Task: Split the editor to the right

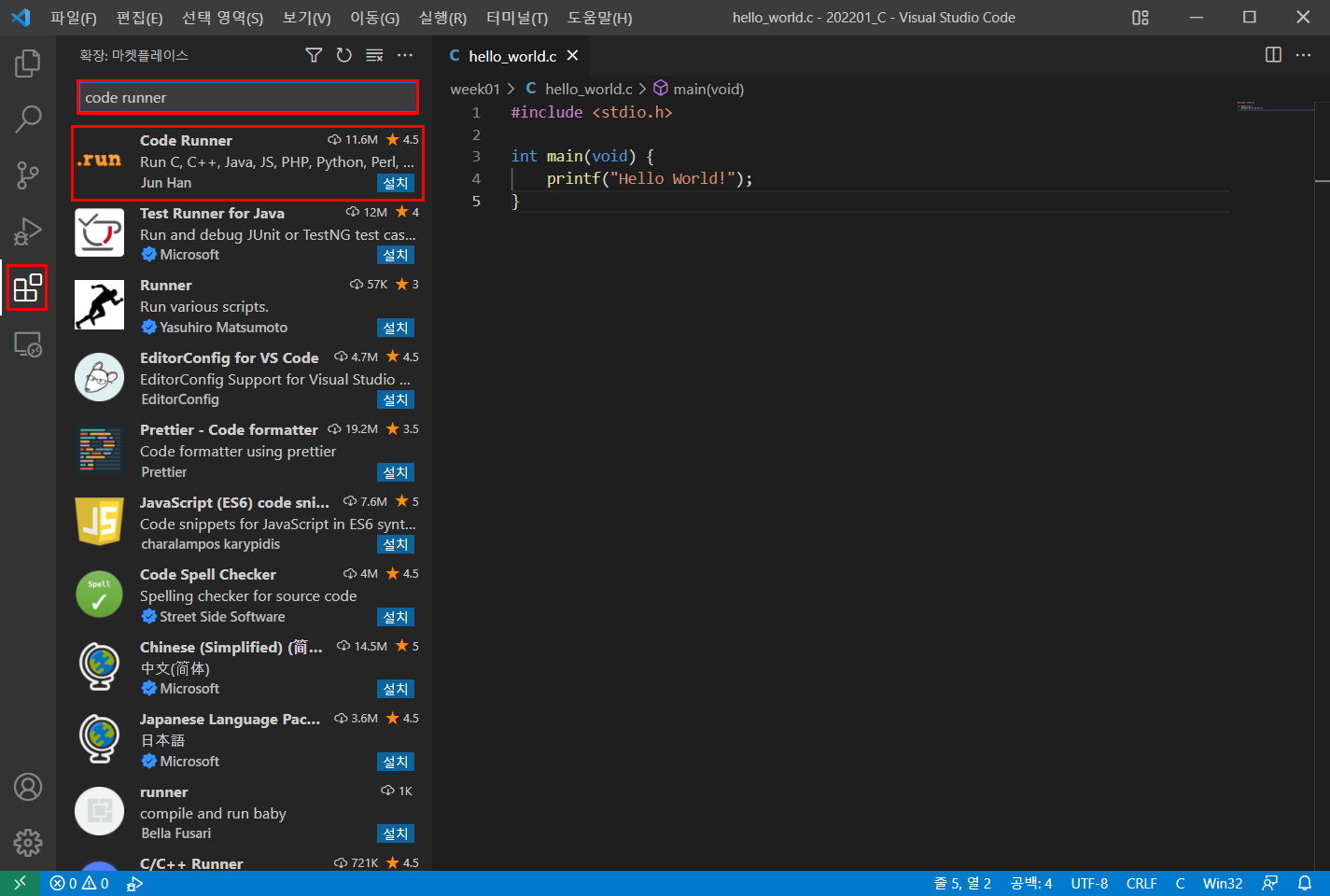Action: [1273, 55]
